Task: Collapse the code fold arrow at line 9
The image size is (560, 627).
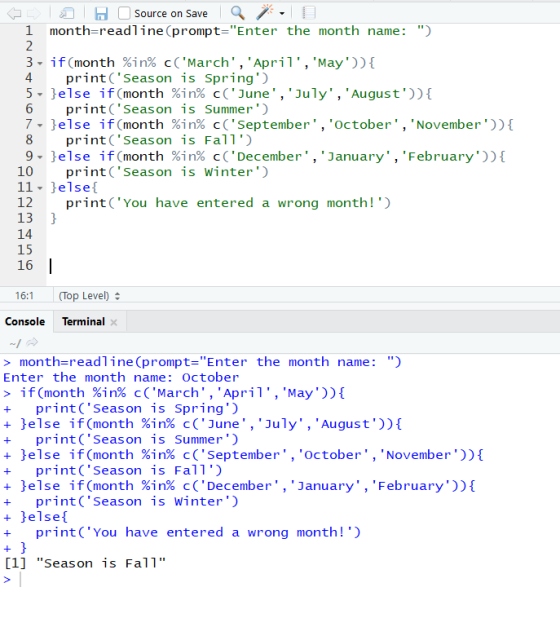Action: click(40, 157)
